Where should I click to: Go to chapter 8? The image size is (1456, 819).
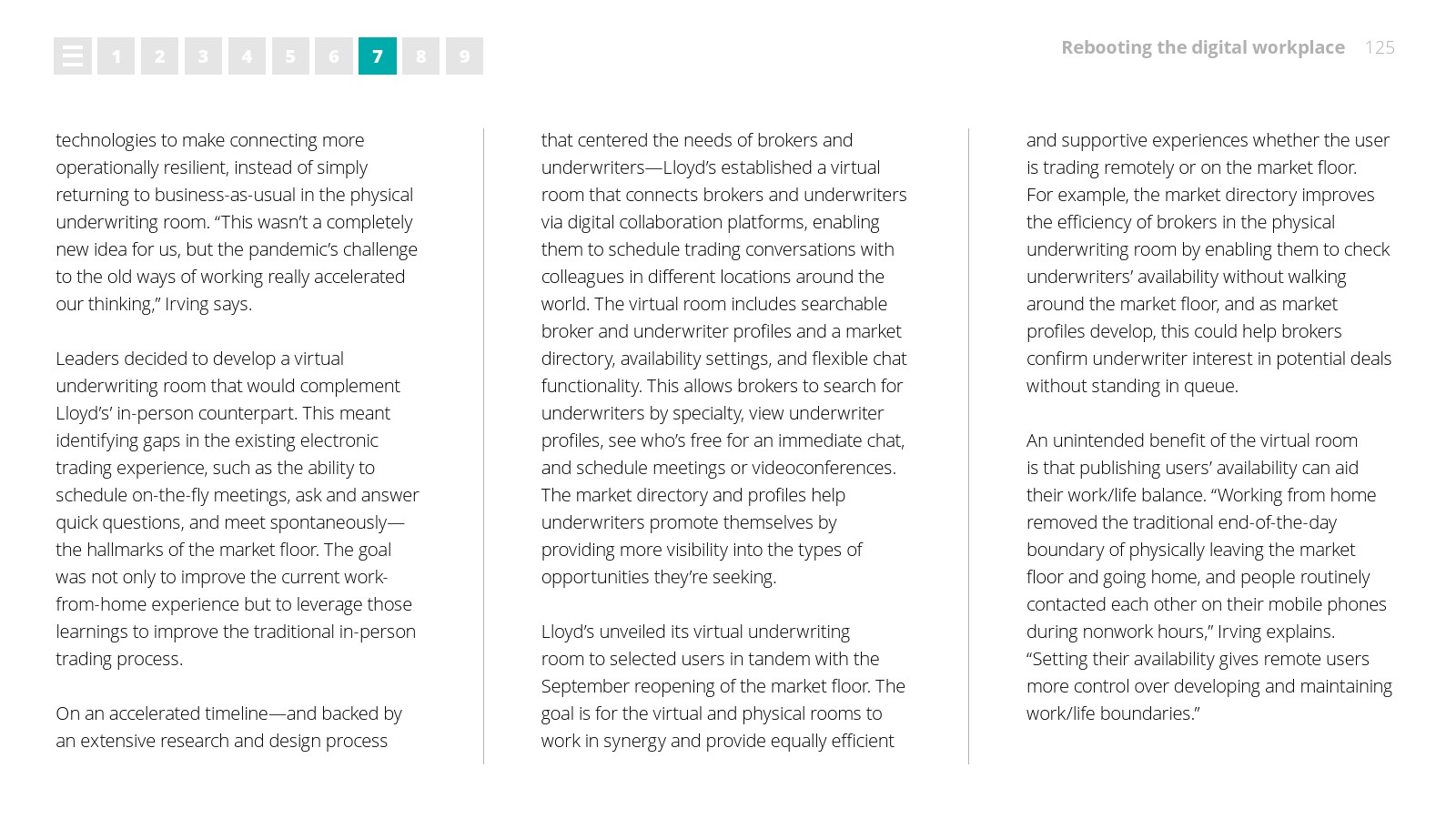coord(420,56)
